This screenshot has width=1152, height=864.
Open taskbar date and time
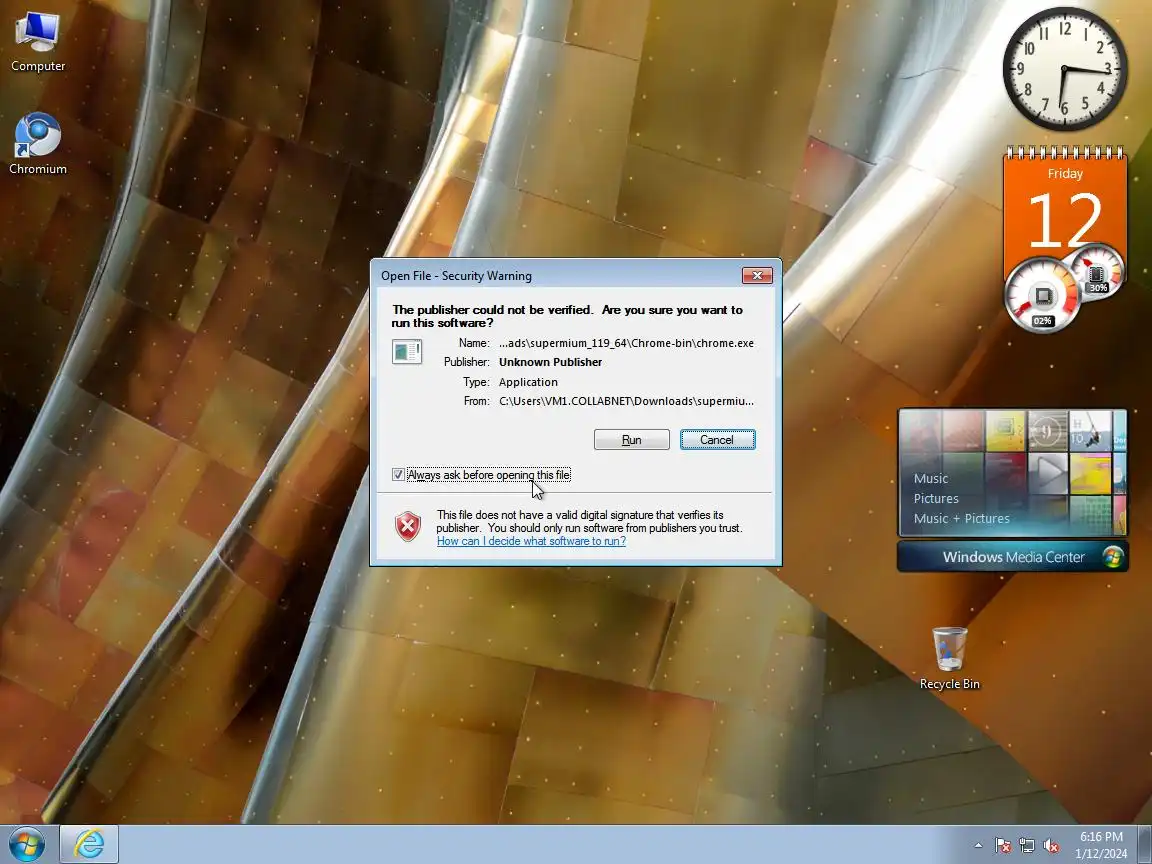[1101, 845]
